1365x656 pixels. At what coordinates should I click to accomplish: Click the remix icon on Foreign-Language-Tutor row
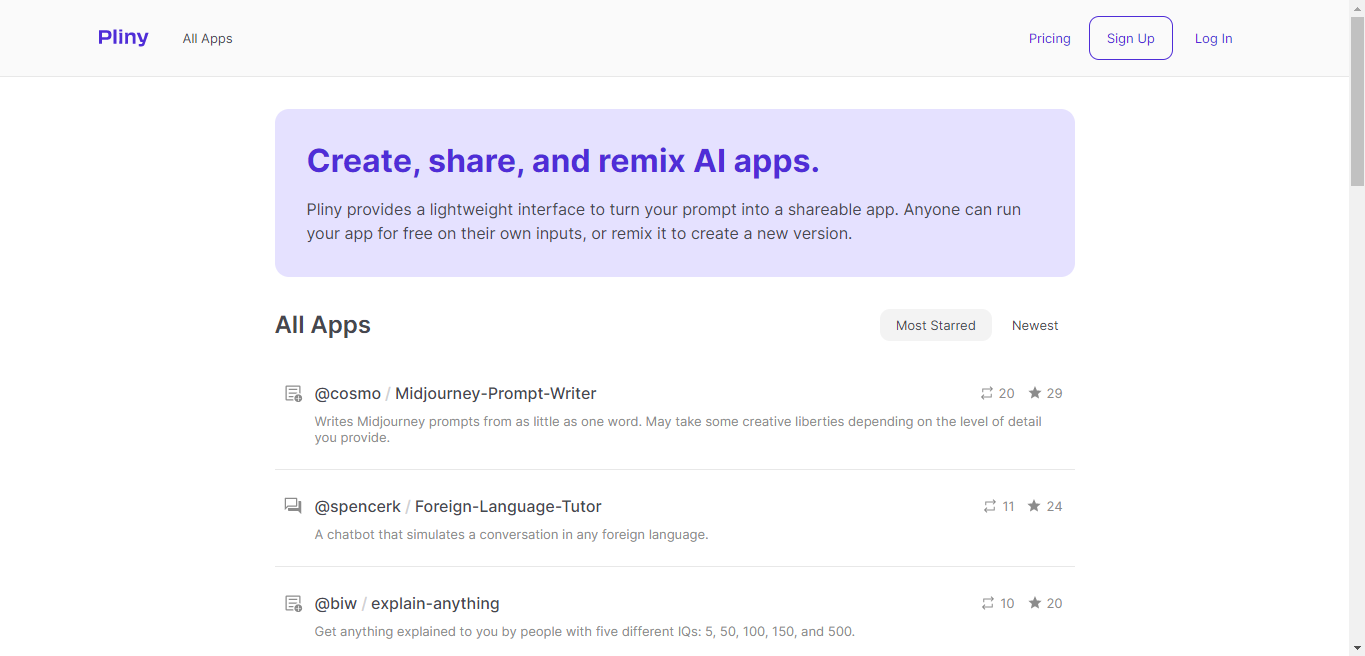(x=990, y=507)
